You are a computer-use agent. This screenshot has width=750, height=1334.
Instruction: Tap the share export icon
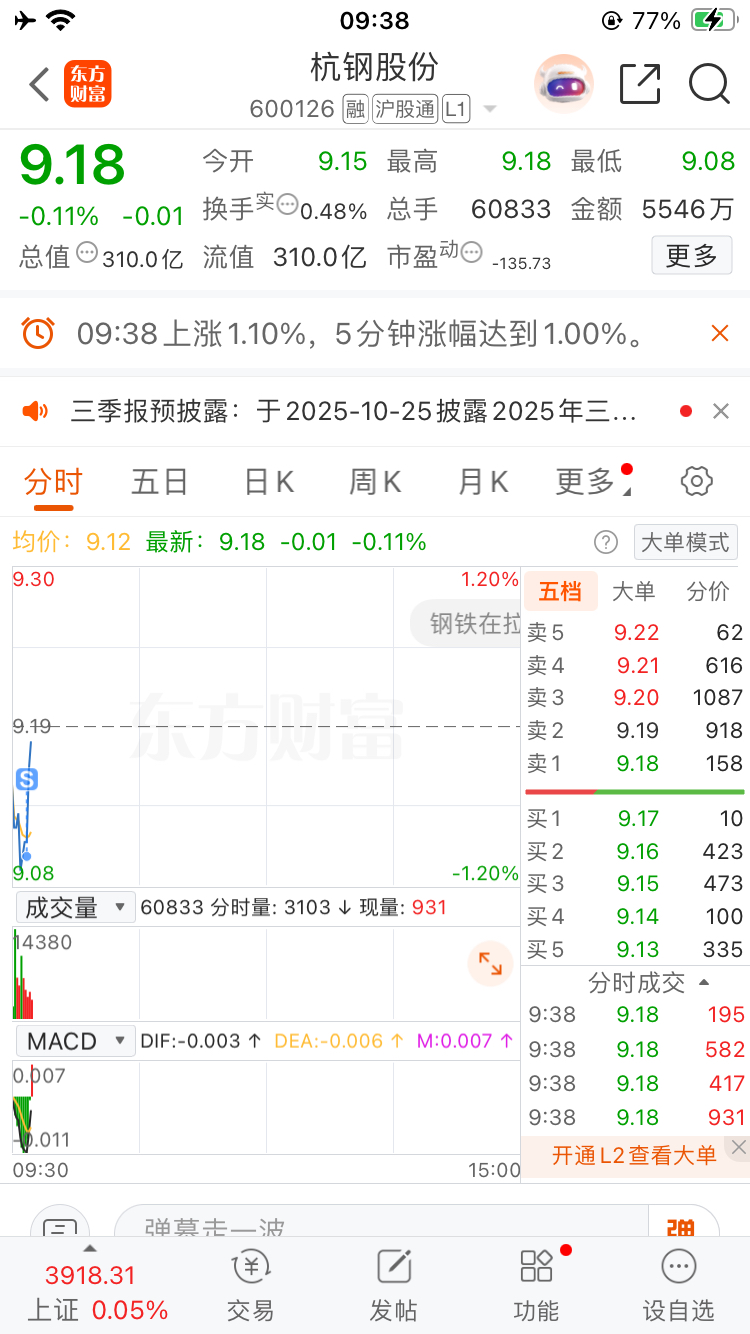[640, 84]
